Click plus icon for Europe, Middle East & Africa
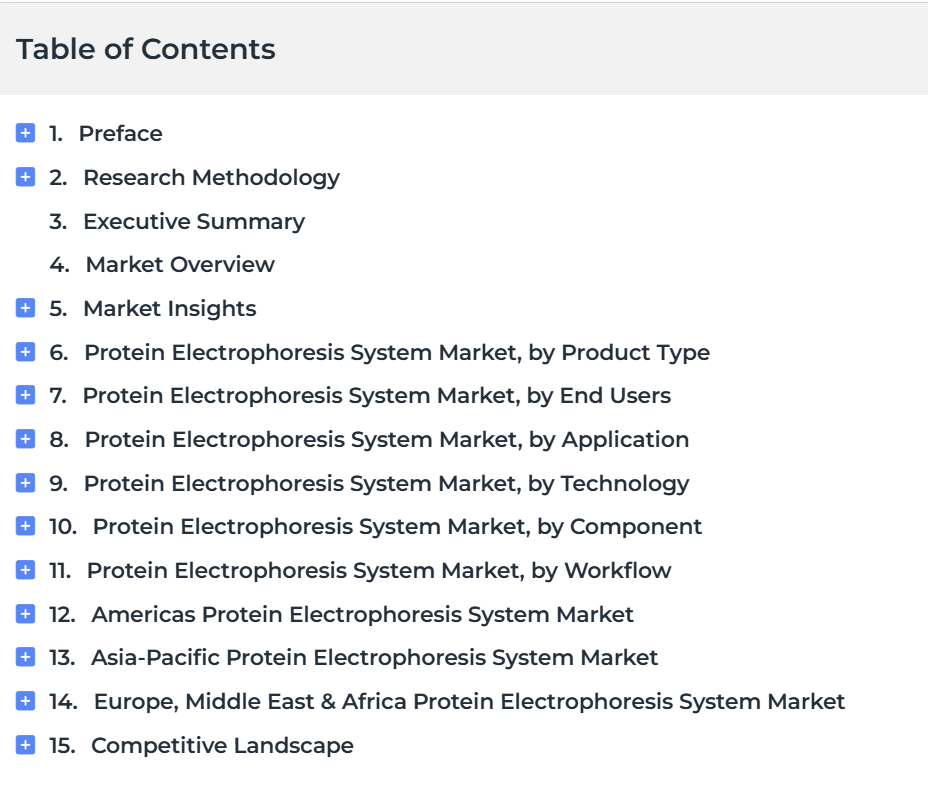Viewport: 928px width, 787px height. coord(26,701)
